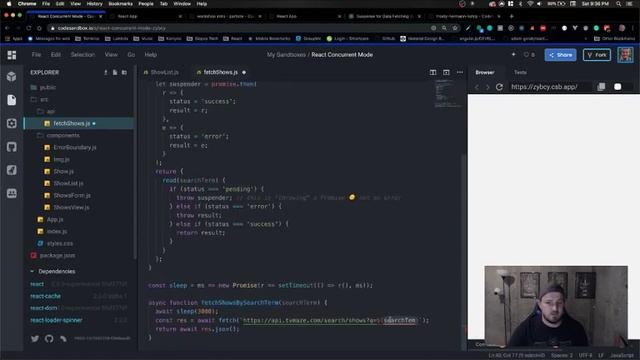Open the Live collaboration icon in sidebar
640x360 pixels.
[12, 193]
